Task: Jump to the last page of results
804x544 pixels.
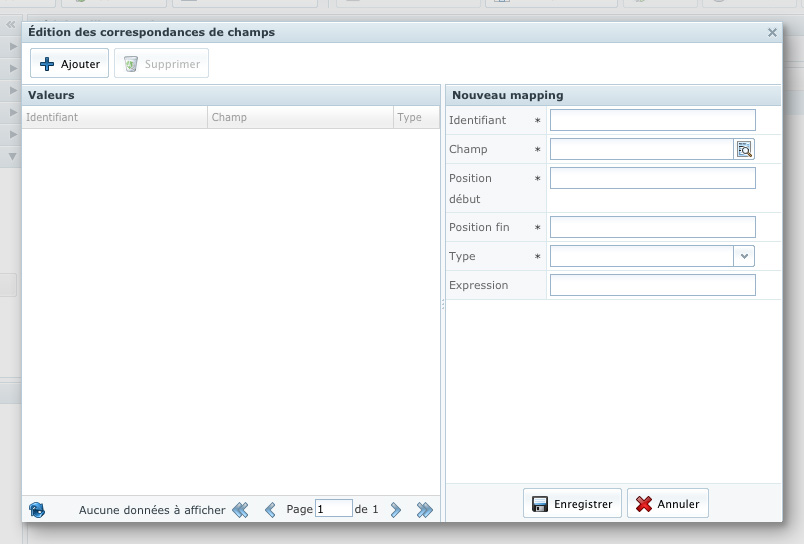Action: (425, 510)
